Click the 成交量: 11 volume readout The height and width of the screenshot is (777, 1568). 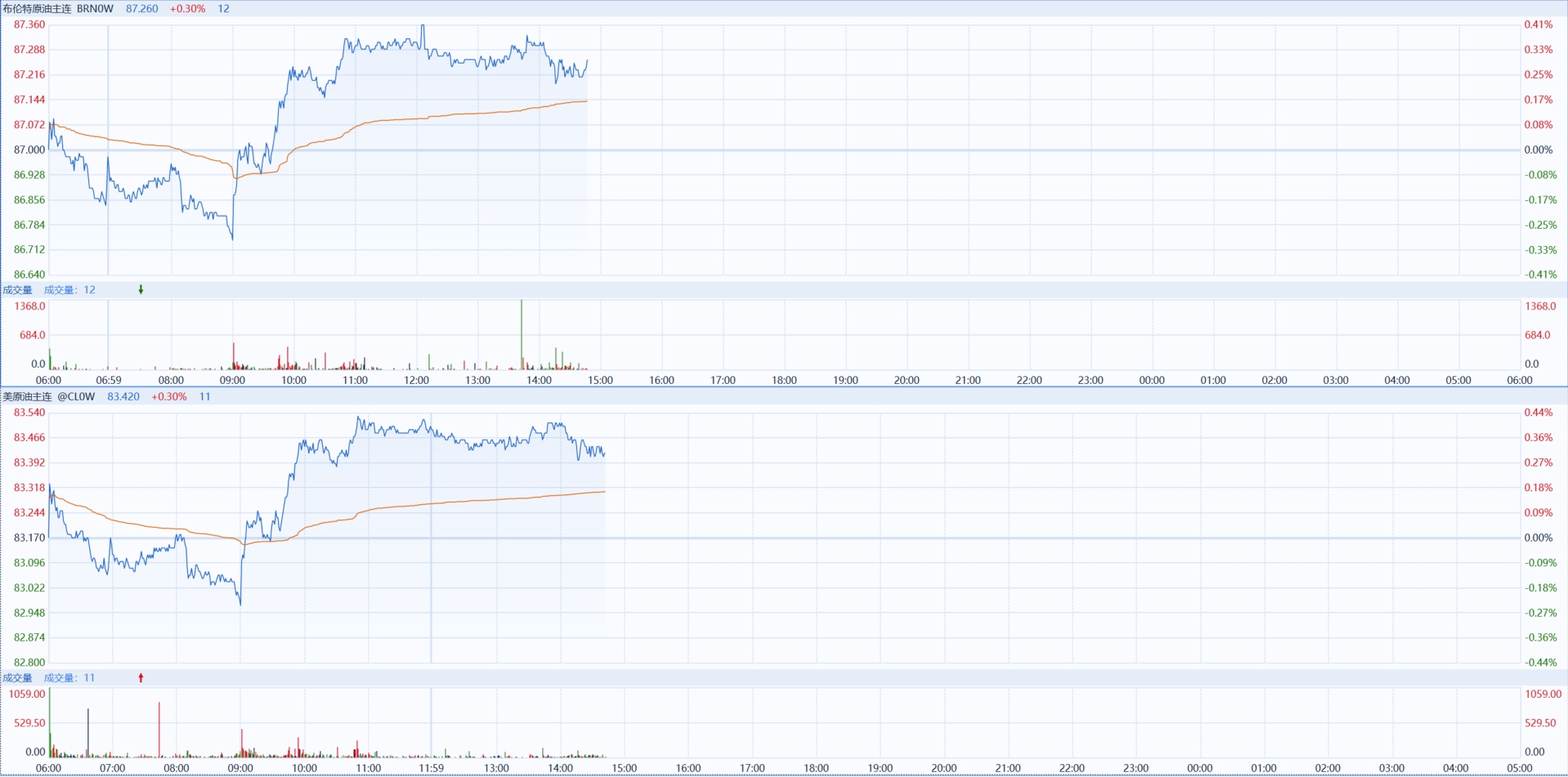tap(69, 678)
